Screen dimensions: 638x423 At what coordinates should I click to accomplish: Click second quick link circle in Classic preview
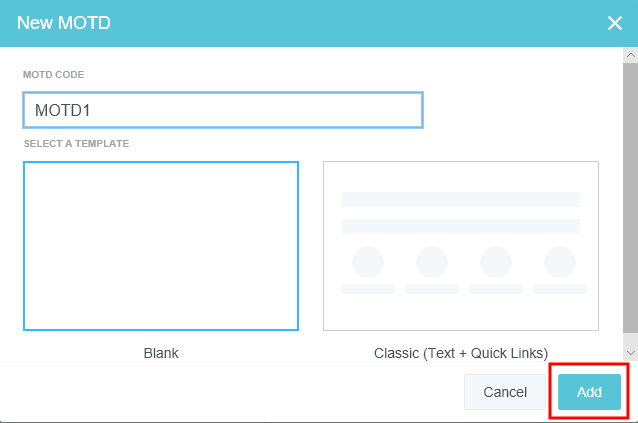point(432,262)
